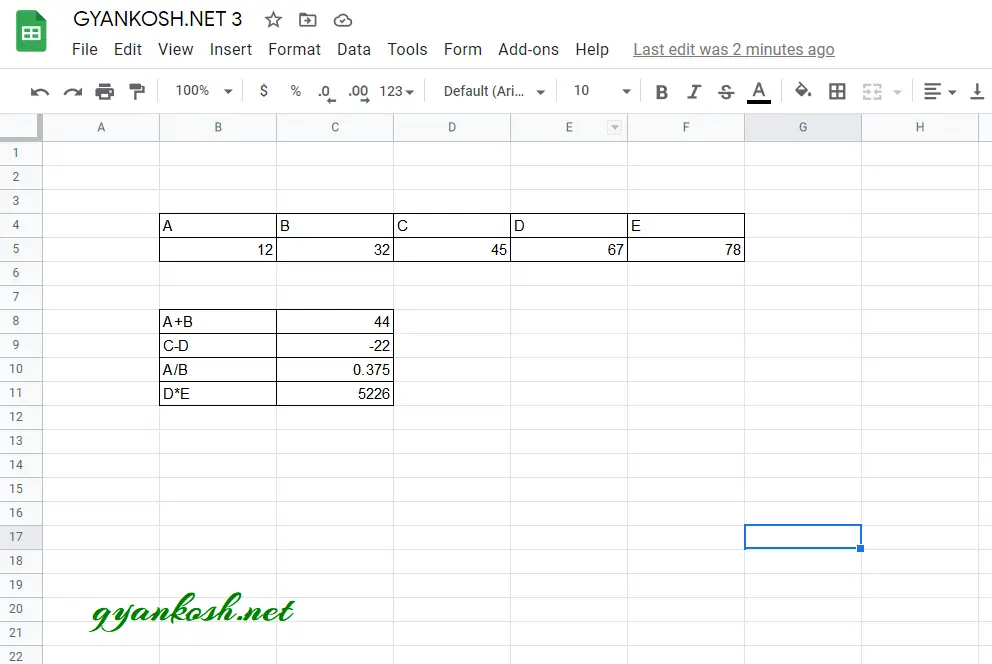Image resolution: width=992 pixels, height=664 pixels.
Task: Open the Form menu
Action: pyautogui.click(x=462, y=49)
